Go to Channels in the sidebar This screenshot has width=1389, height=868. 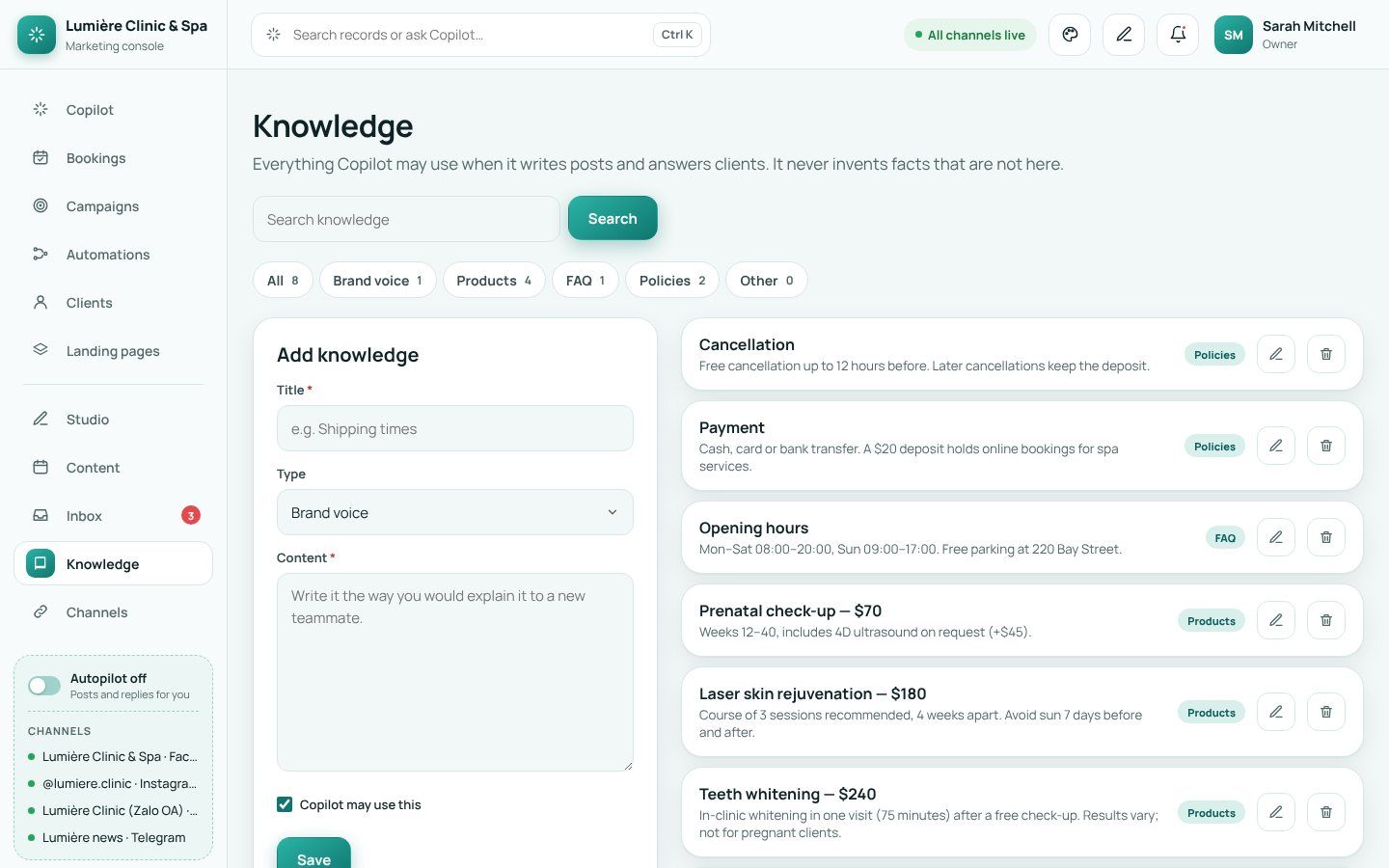coord(113,612)
